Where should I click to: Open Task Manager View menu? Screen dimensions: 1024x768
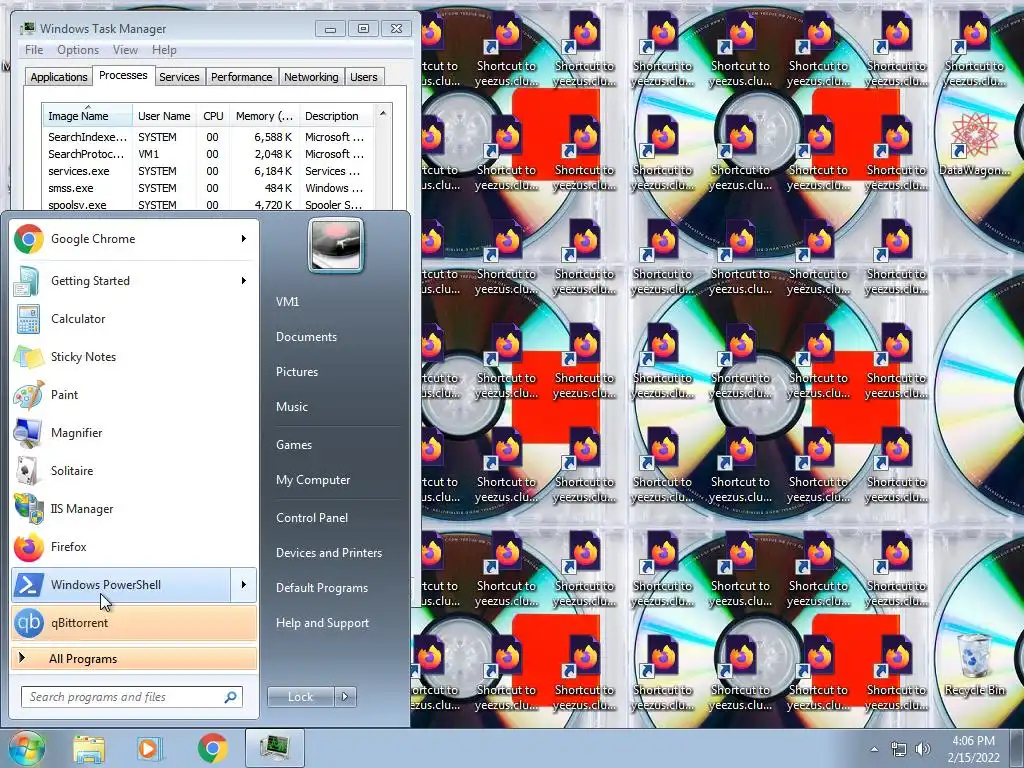(x=125, y=50)
